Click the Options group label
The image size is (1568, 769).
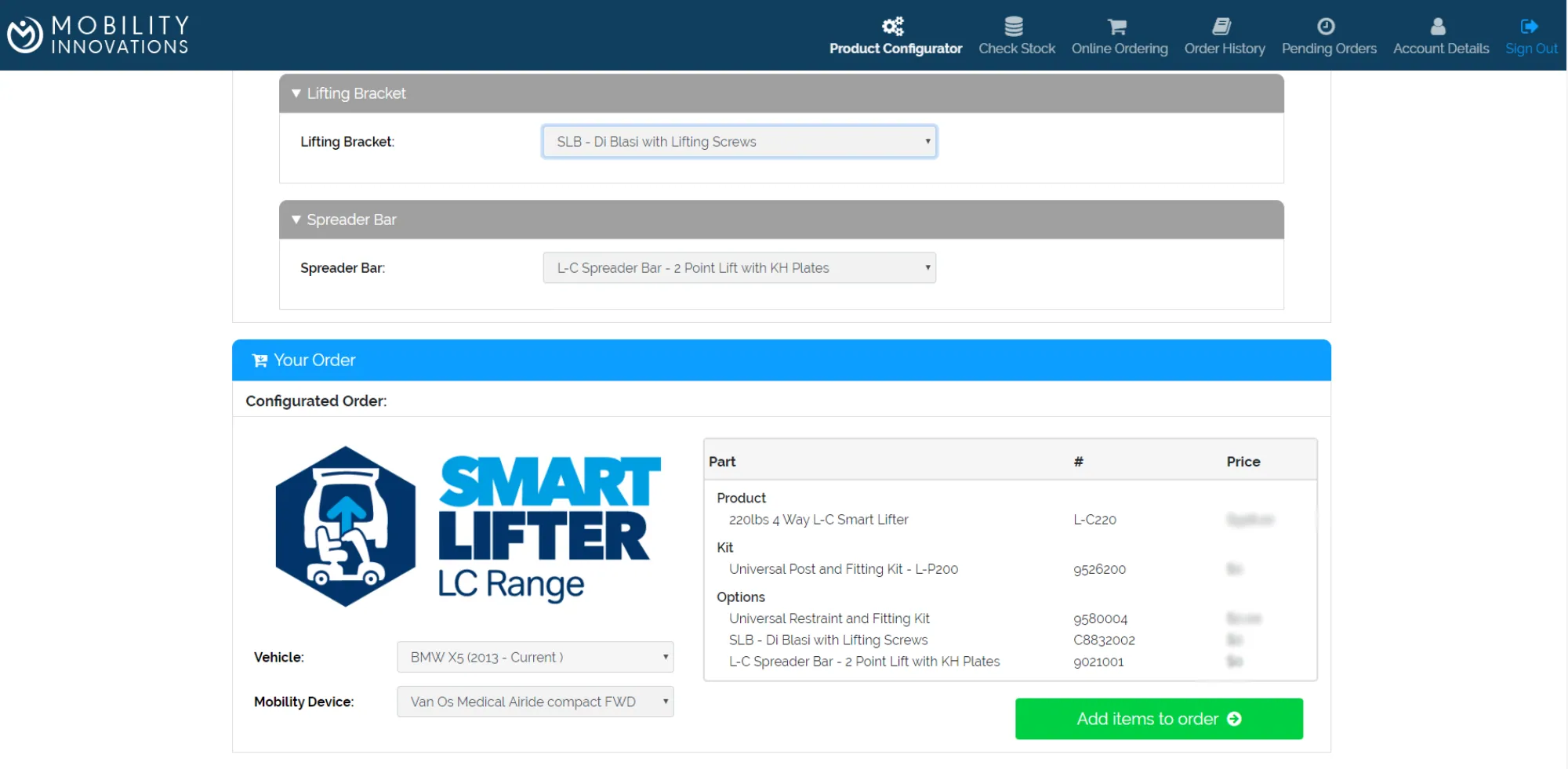(740, 597)
